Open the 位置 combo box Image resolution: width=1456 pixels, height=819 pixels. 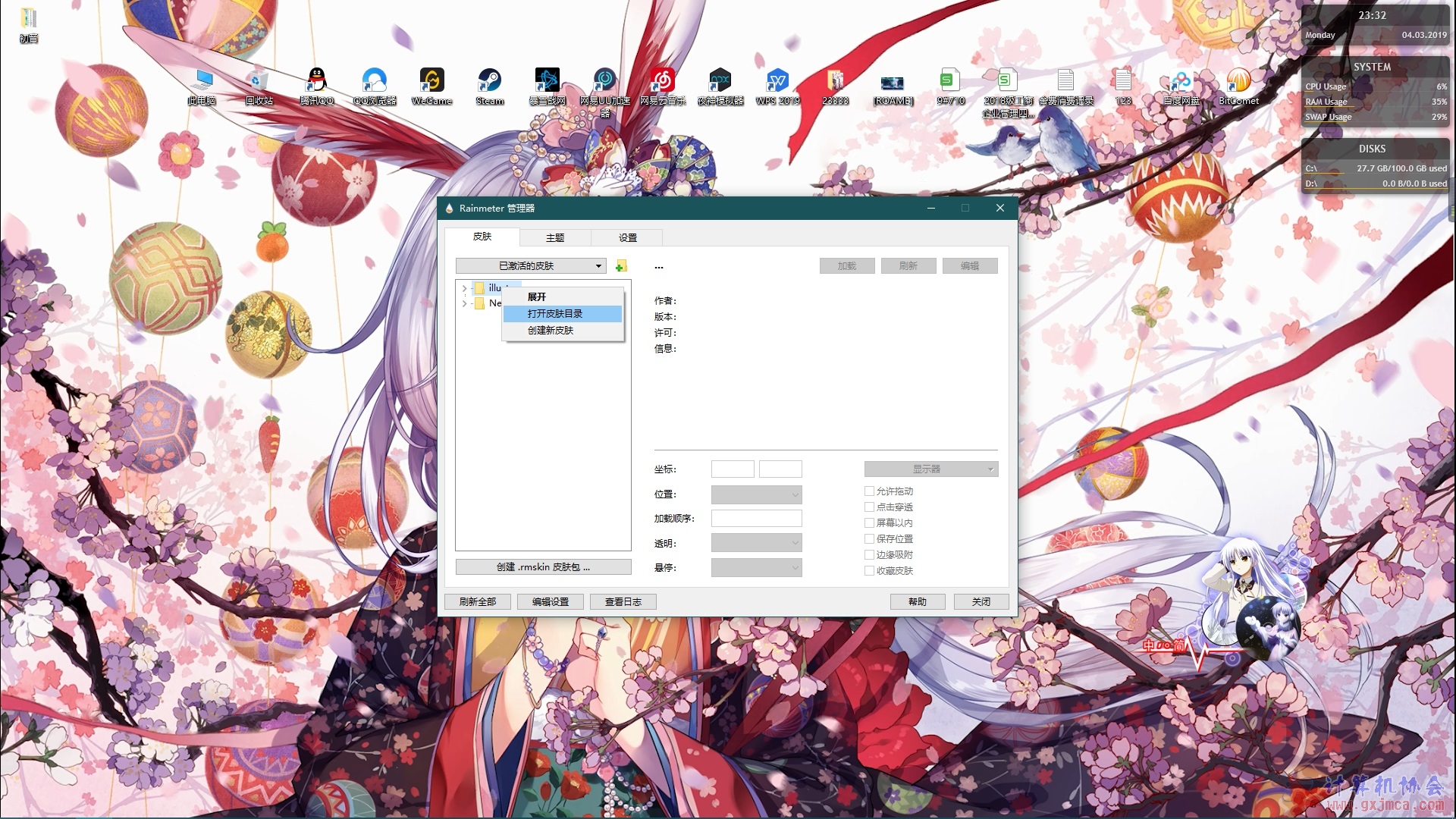756,494
